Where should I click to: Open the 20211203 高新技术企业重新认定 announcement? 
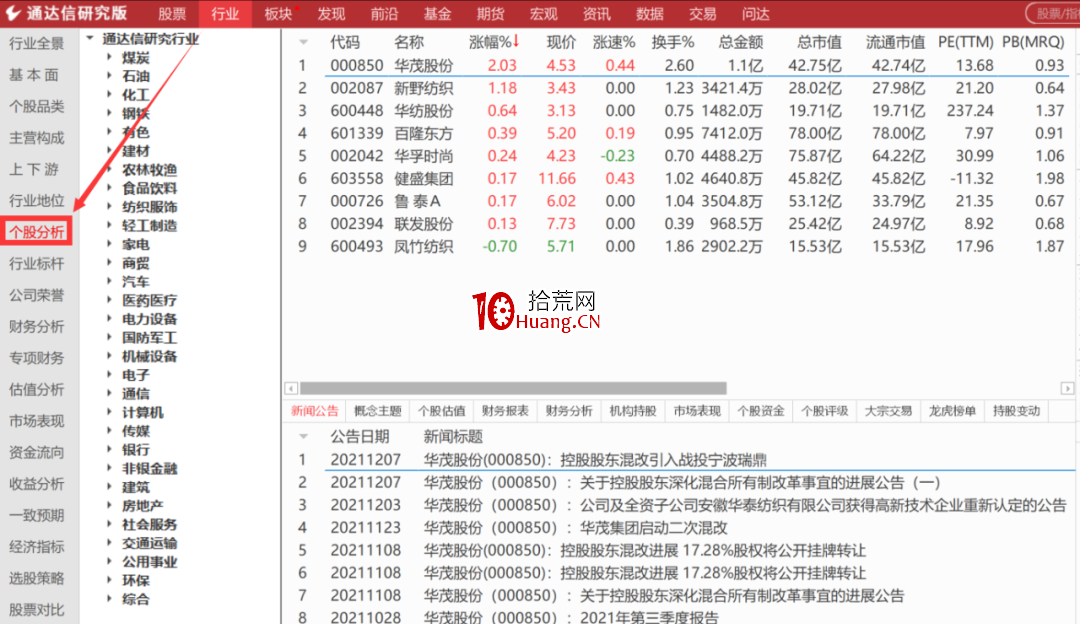point(745,506)
